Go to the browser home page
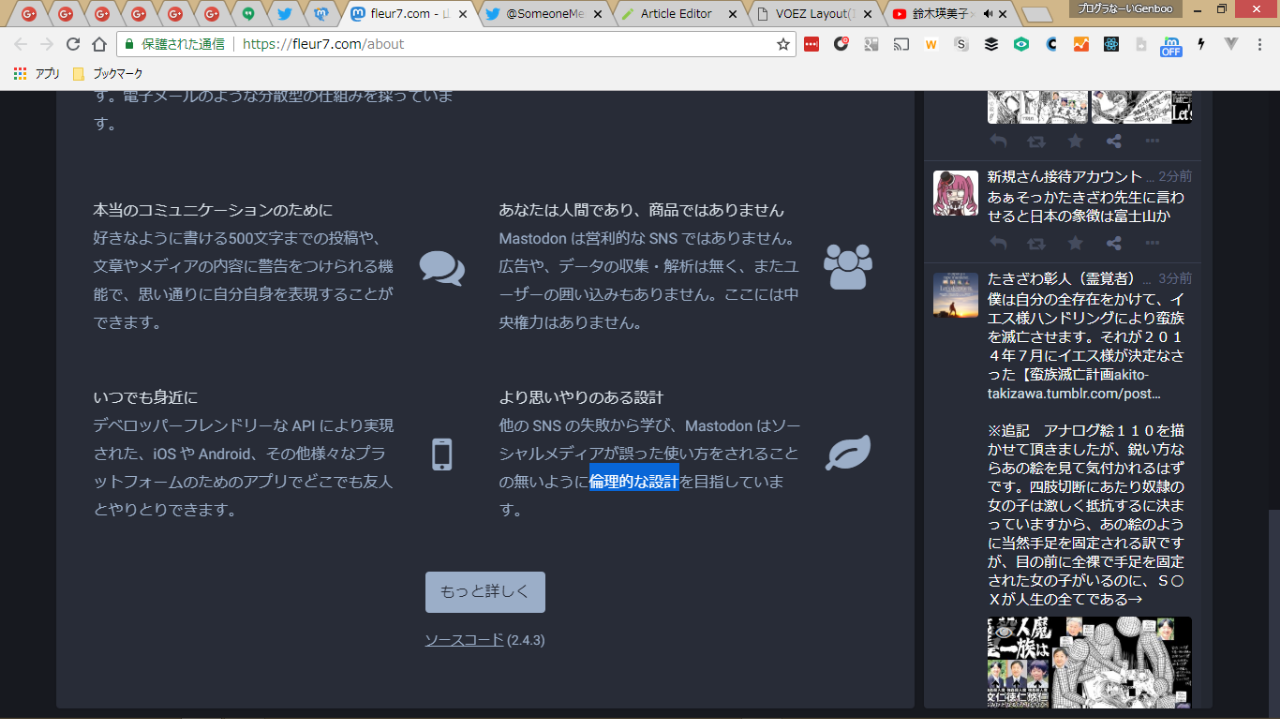This screenshot has height=719, width=1280. (99, 44)
